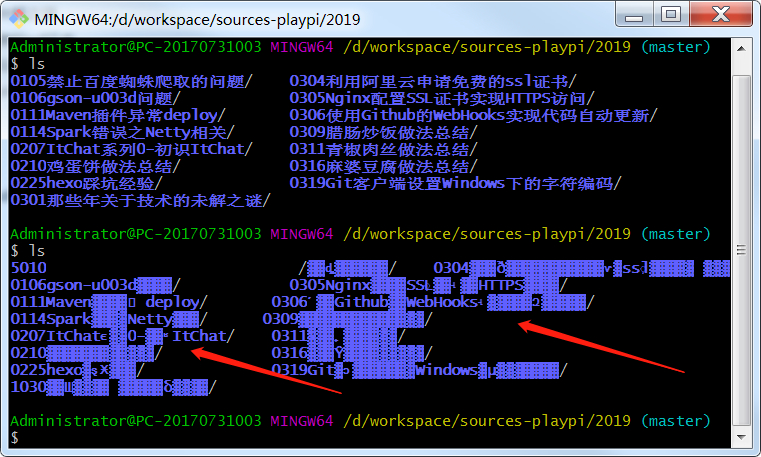Image resolution: width=761 pixels, height=457 pixels.
Task: Click garbled entry containing Github WebHooks
Action: (433, 302)
